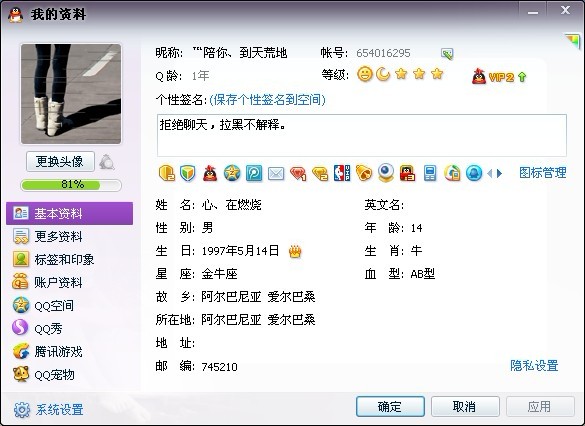Open the 隐私设置 link

[534, 366]
